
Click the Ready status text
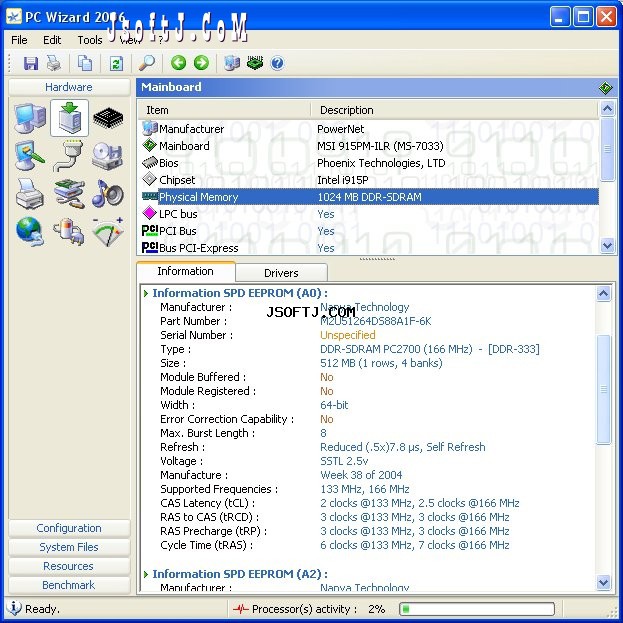[42, 609]
